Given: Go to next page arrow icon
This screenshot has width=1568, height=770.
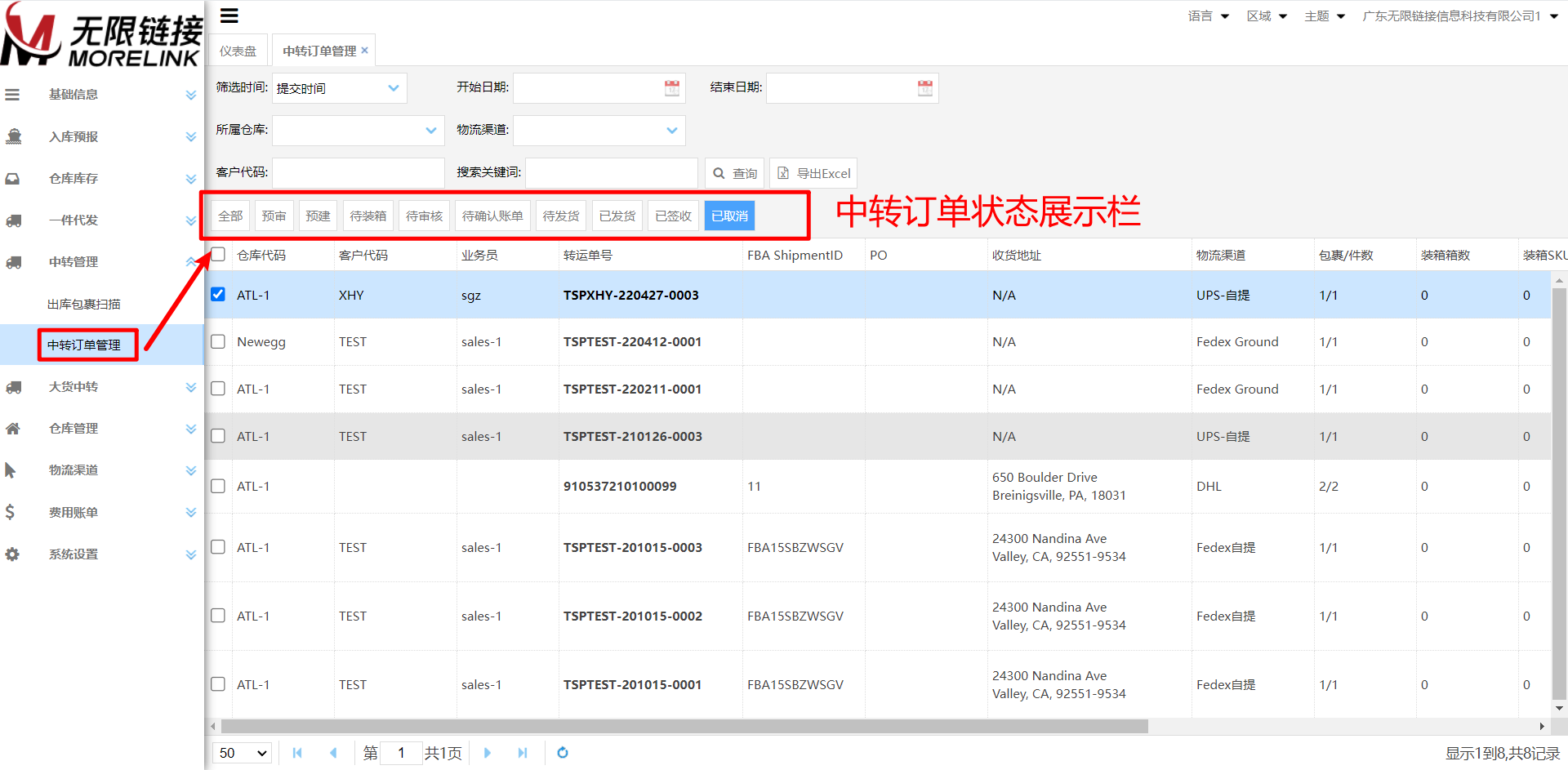Looking at the screenshot, I should pos(488,753).
